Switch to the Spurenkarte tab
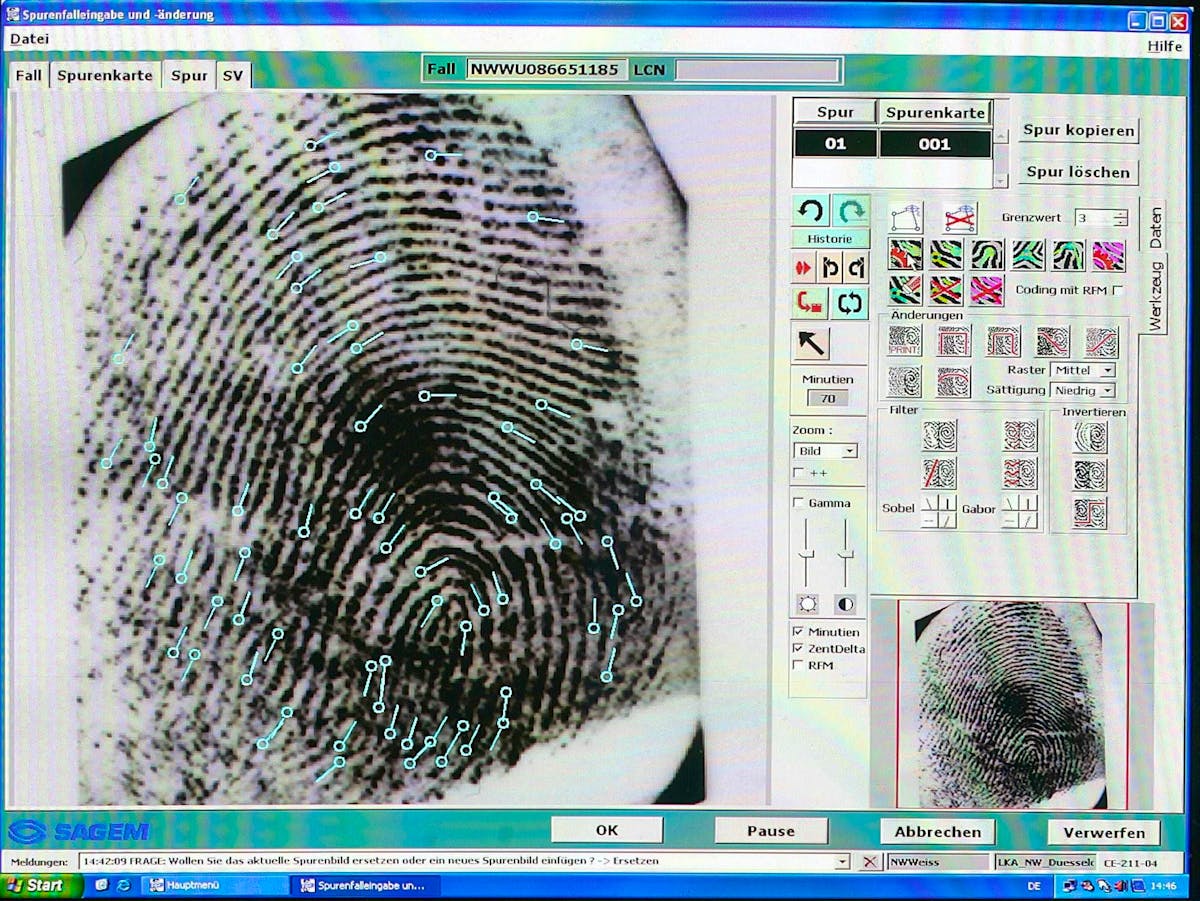1200x901 pixels. coord(105,76)
